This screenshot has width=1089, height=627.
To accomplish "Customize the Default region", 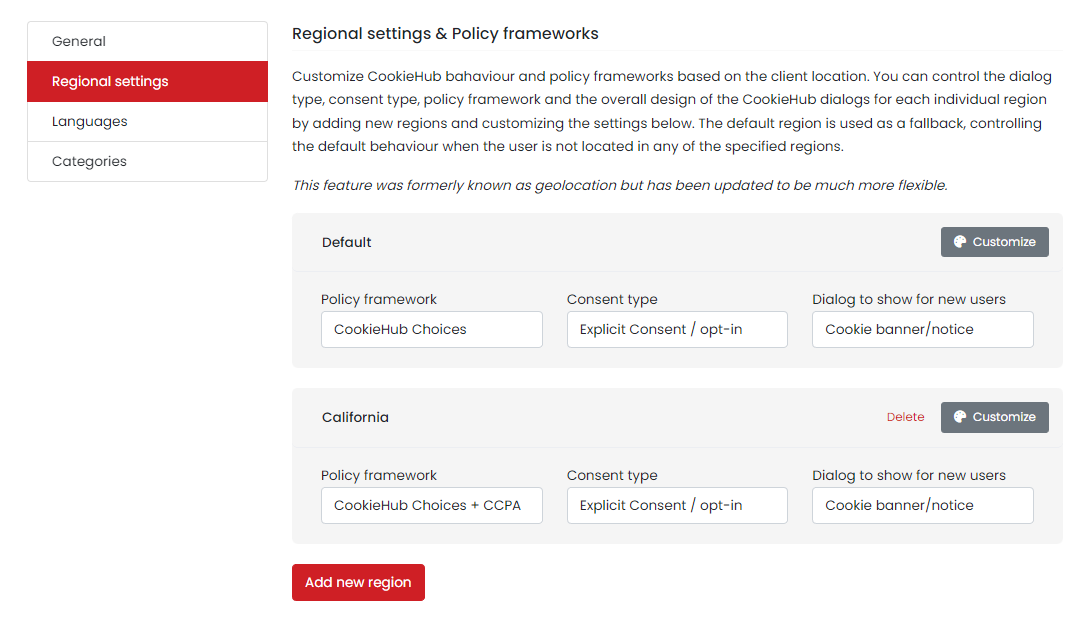I will coord(995,241).
